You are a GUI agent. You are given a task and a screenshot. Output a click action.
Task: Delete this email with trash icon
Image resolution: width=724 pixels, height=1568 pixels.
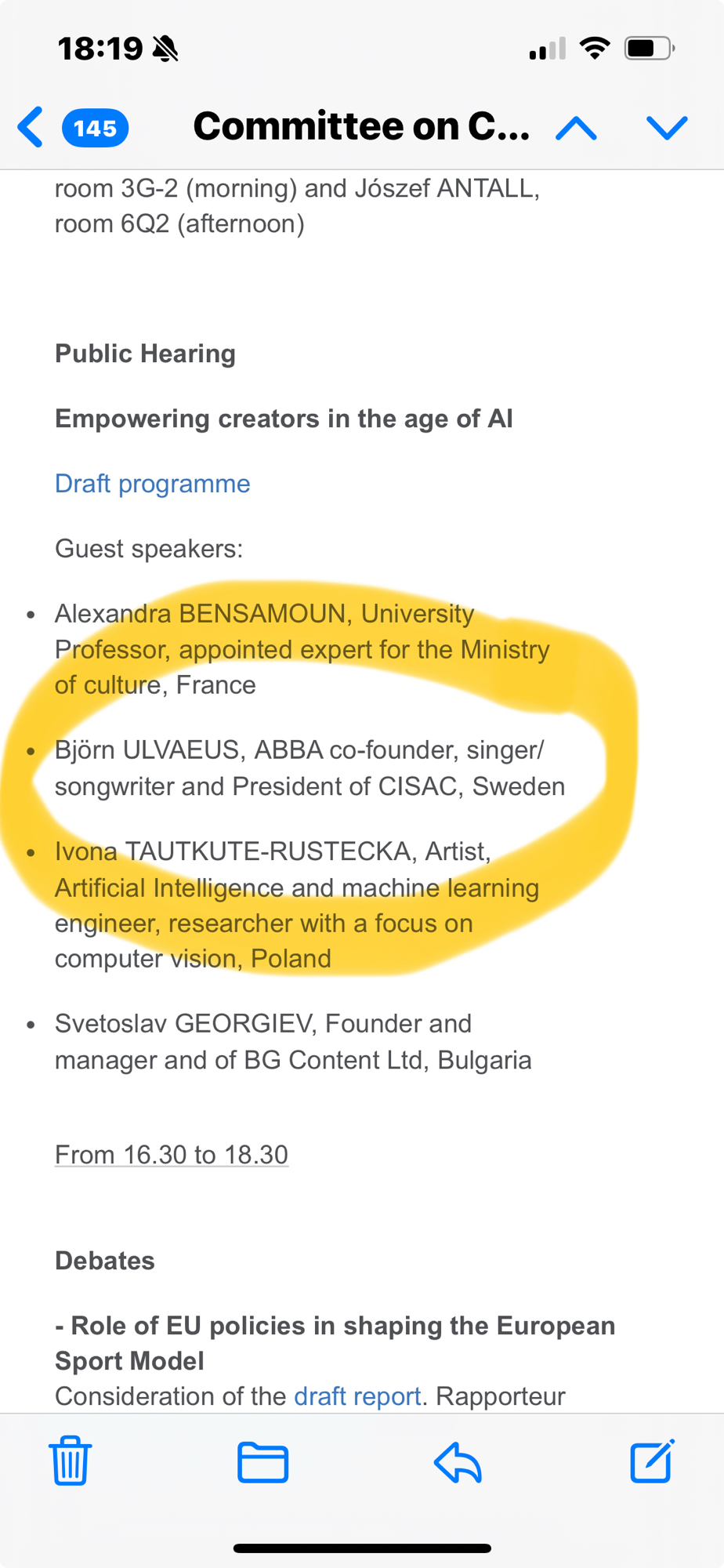(x=71, y=1461)
